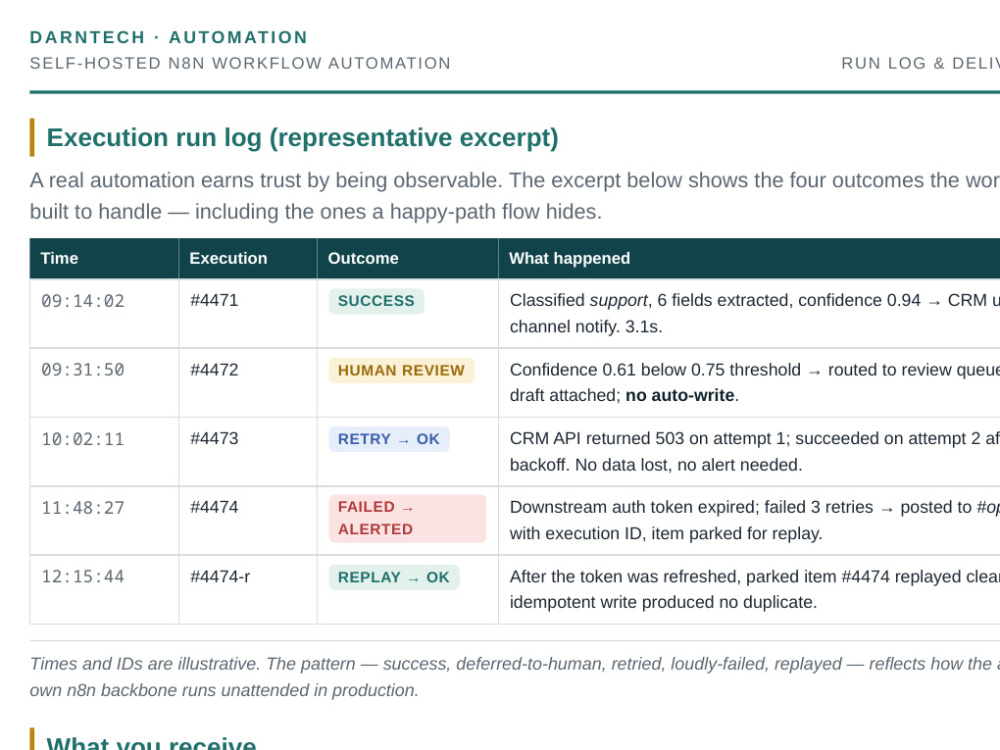Select the Execution run log heading
This screenshot has height=750, width=1000.
pyautogui.click(x=302, y=137)
